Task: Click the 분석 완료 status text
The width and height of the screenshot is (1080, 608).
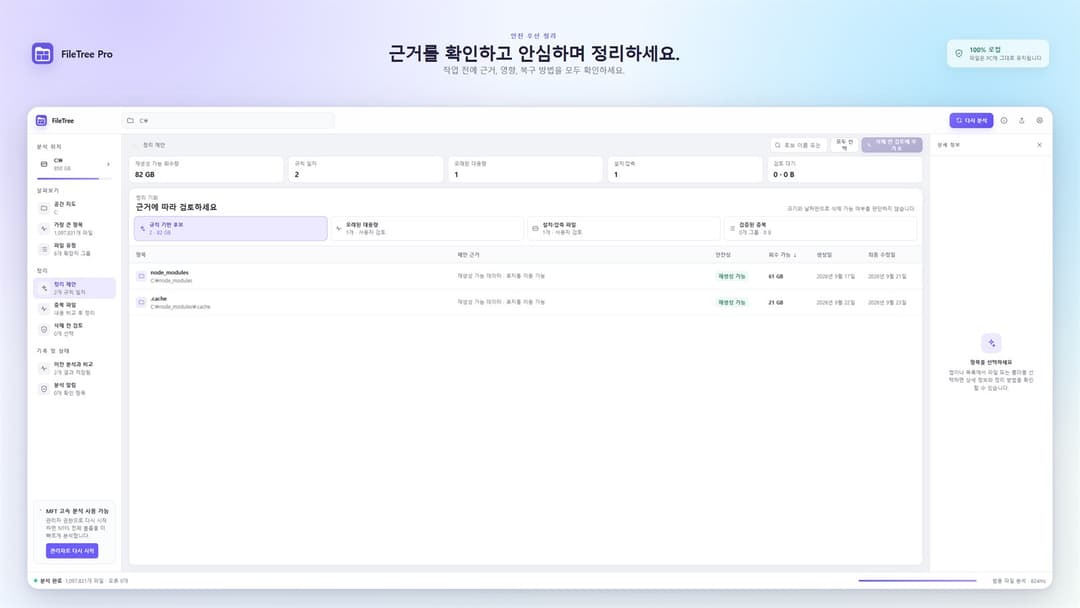Action: pos(50,580)
